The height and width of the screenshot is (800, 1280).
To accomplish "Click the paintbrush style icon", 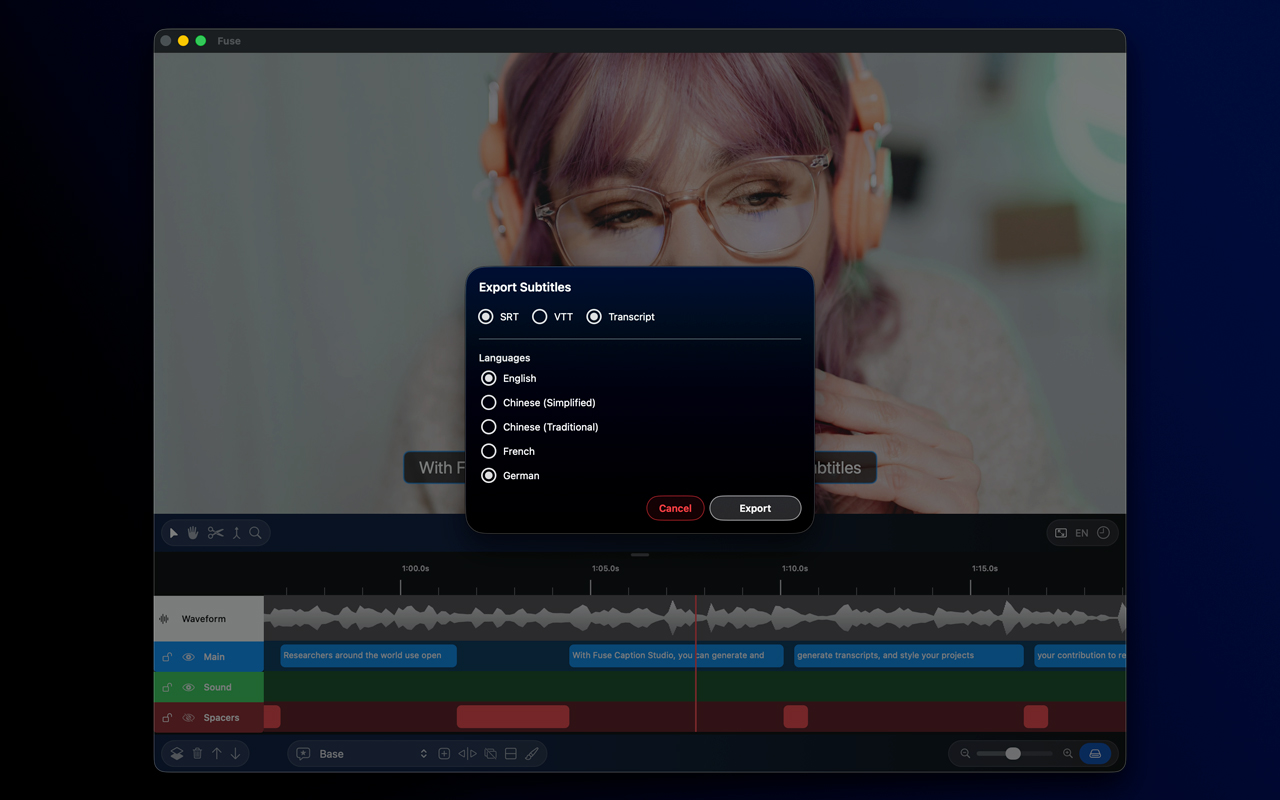I will point(532,754).
